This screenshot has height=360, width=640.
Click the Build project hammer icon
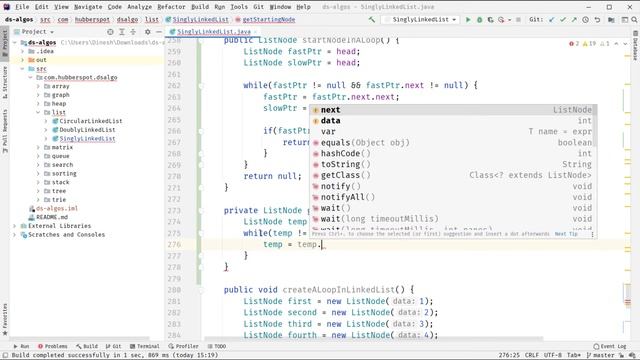click(x=371, y=20)
